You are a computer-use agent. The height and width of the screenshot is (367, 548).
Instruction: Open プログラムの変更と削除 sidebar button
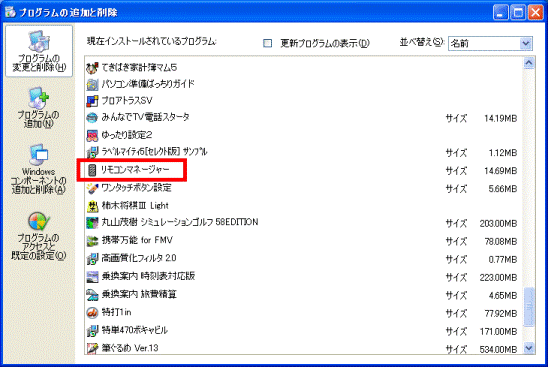tap(39, 51)
